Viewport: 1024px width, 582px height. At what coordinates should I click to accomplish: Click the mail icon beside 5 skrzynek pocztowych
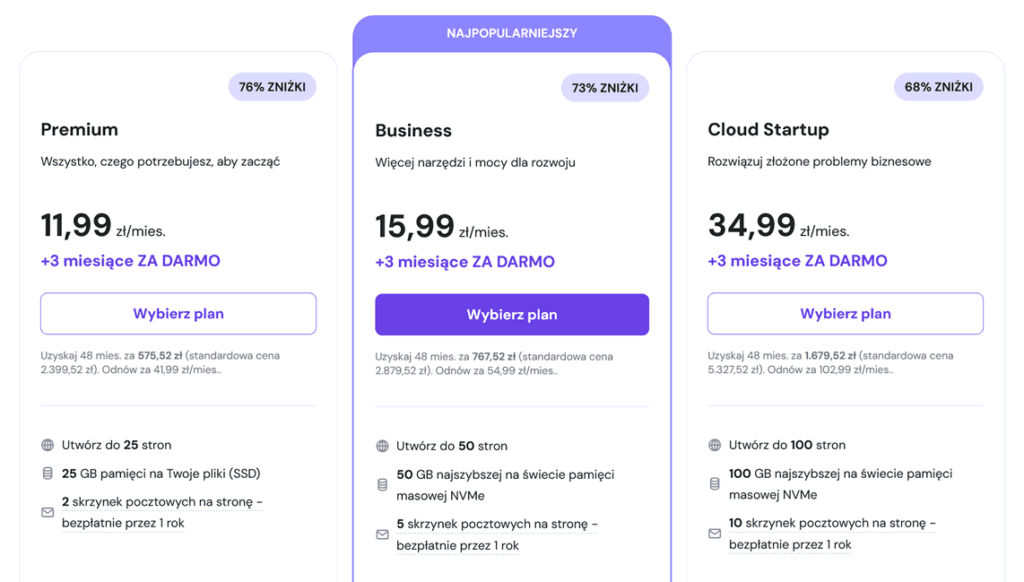coord(383,534)
